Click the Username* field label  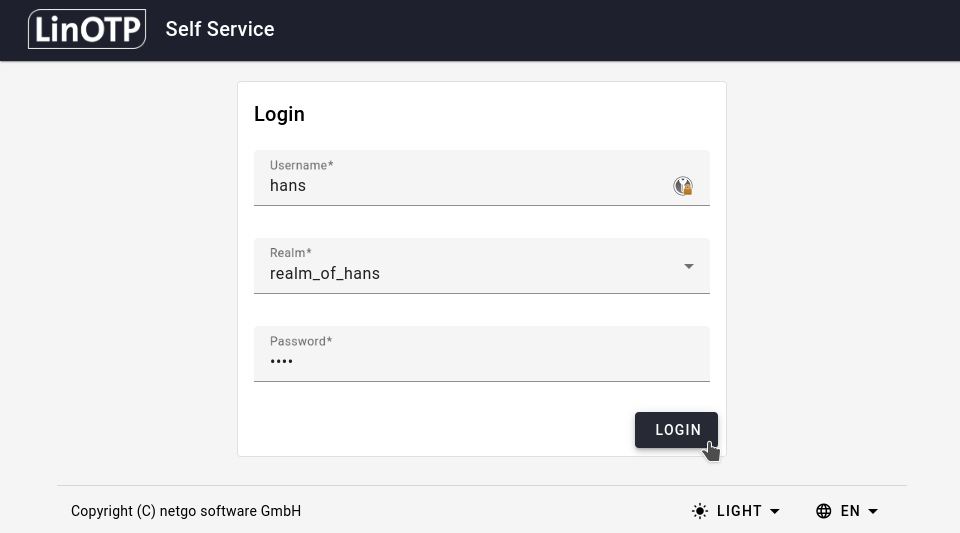pos(301,165)
